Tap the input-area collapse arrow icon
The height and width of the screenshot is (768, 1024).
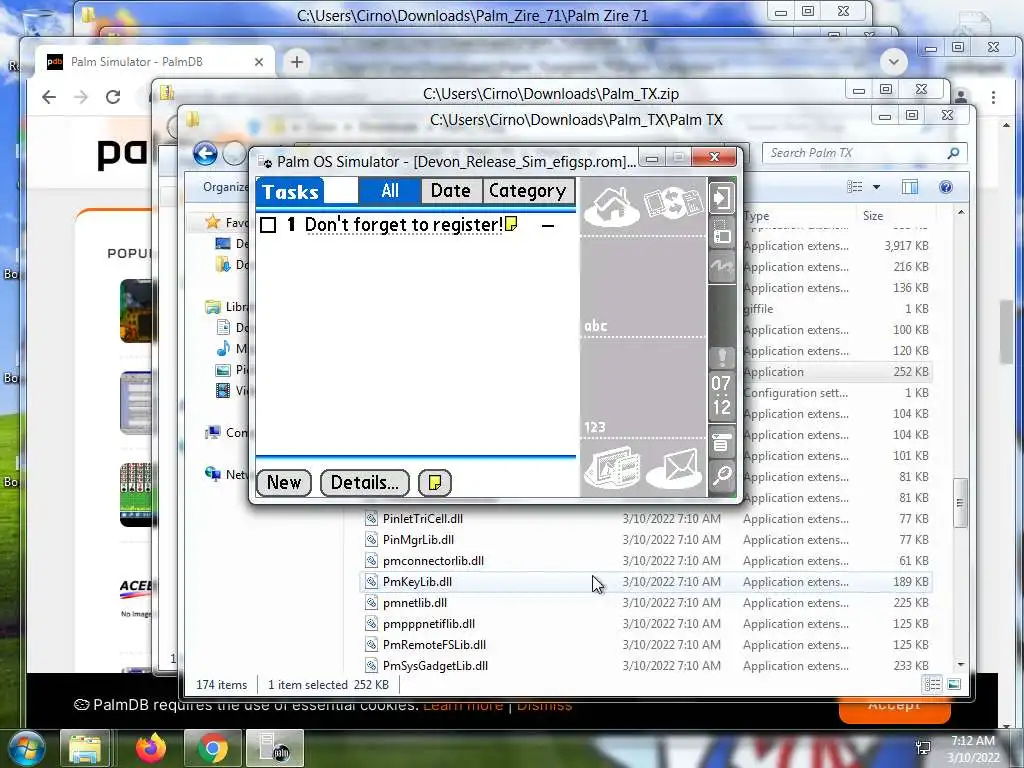pyautogui.click(x=722, y=197)
